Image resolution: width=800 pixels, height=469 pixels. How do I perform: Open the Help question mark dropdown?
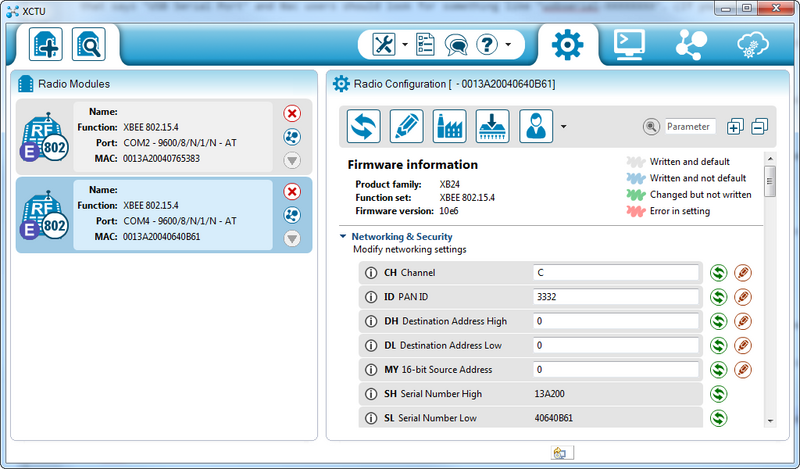[x=509, y=45]
